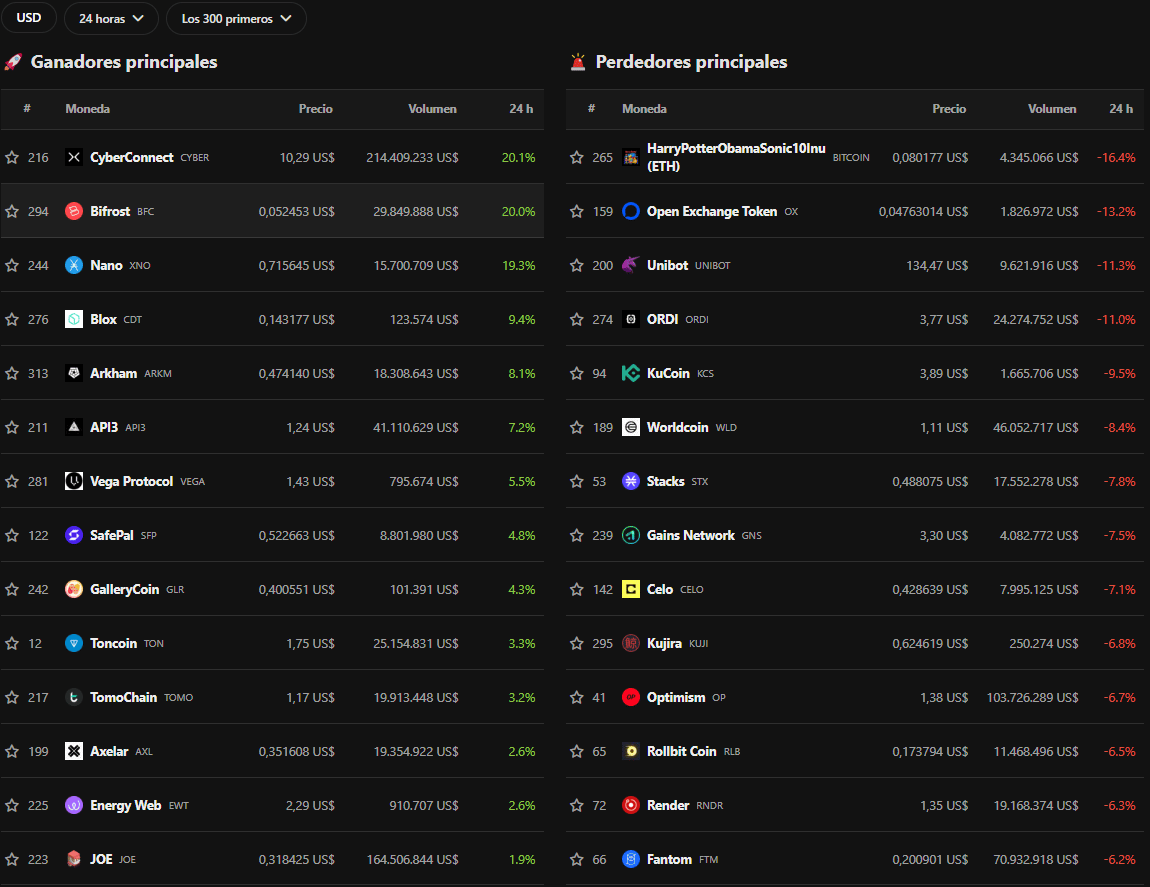The height and width of the screenshot is (887, 1150).
Task: Click the JOE coin logo icon
Action: [x=74, y=859]
